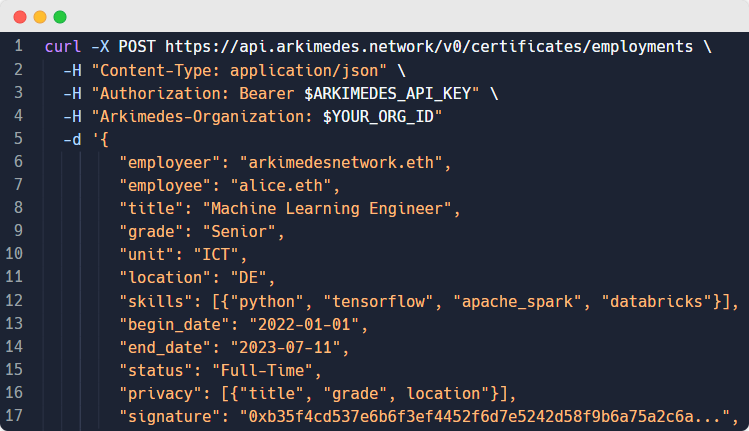Click the green maximize window dot
This screenshot has height=431, width=749.
[60, 17]
